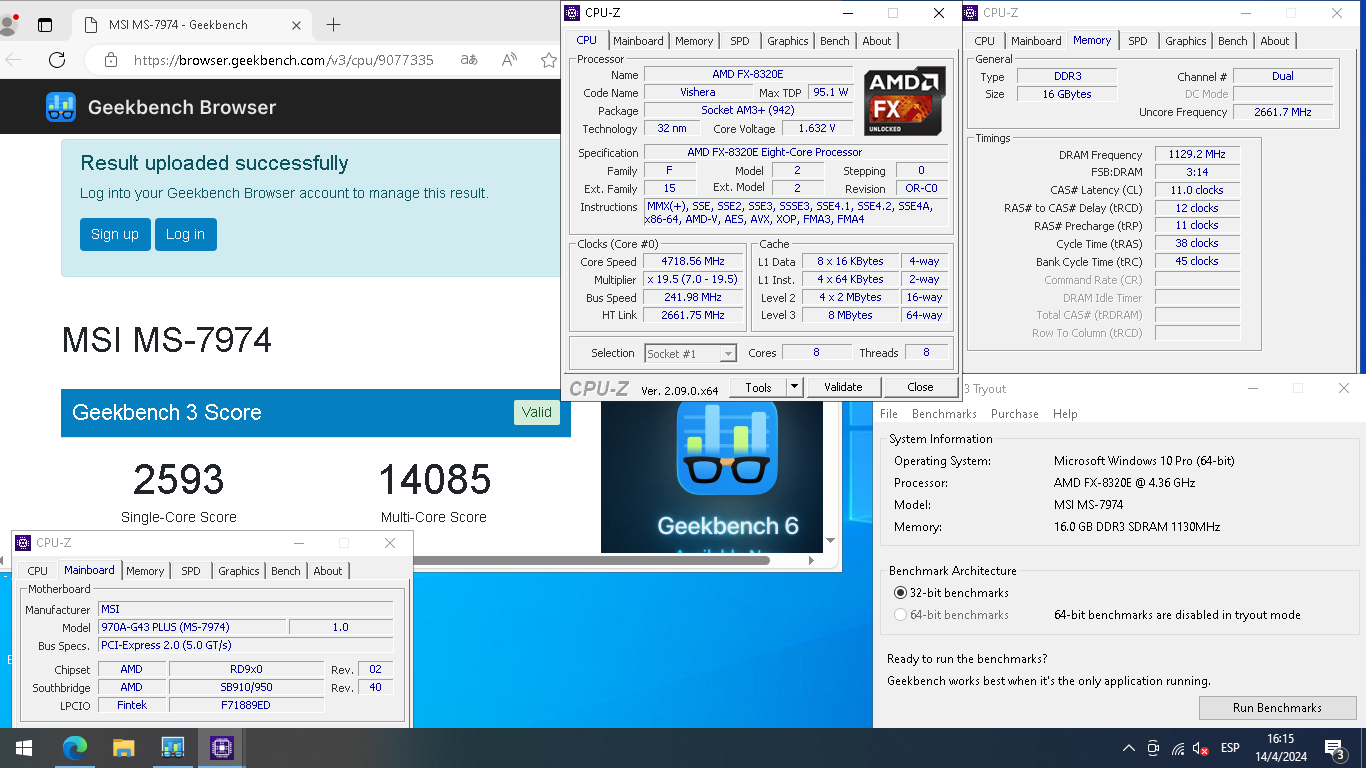Click the CPU-Z taskbar icon
1366x768 pixels.
(221, 748)
